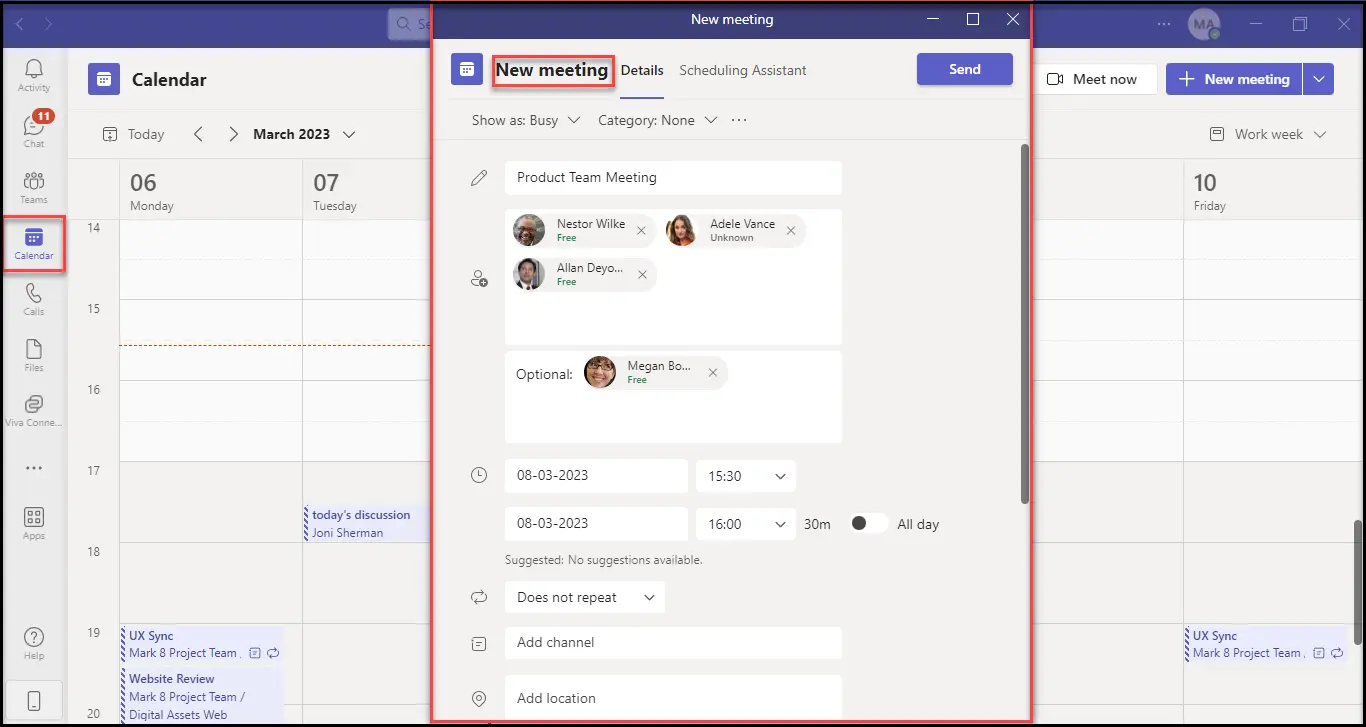Toggle the All day switch
1366x727 pixels.
867,524
